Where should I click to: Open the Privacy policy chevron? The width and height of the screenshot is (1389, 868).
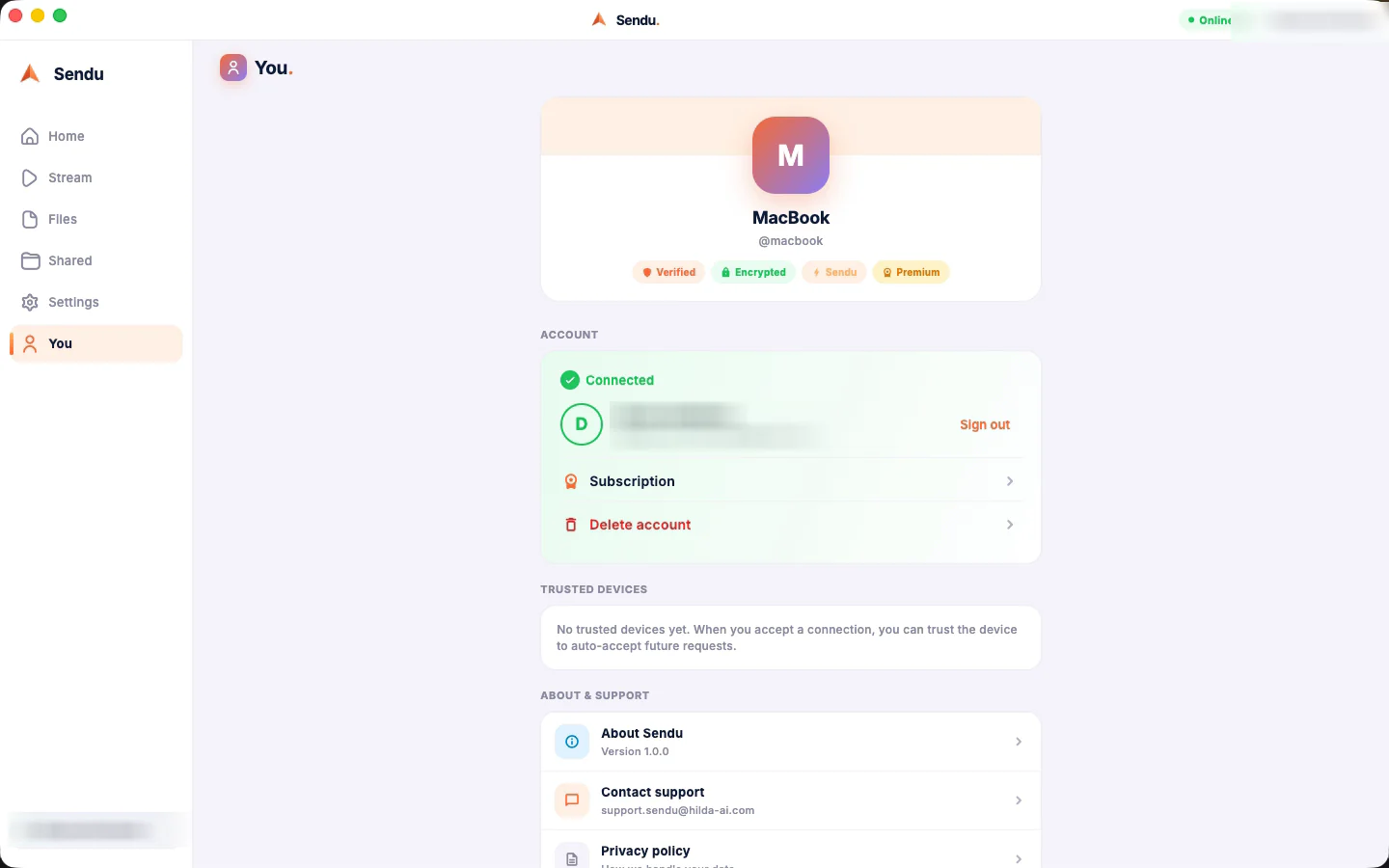pos(1019,858)
